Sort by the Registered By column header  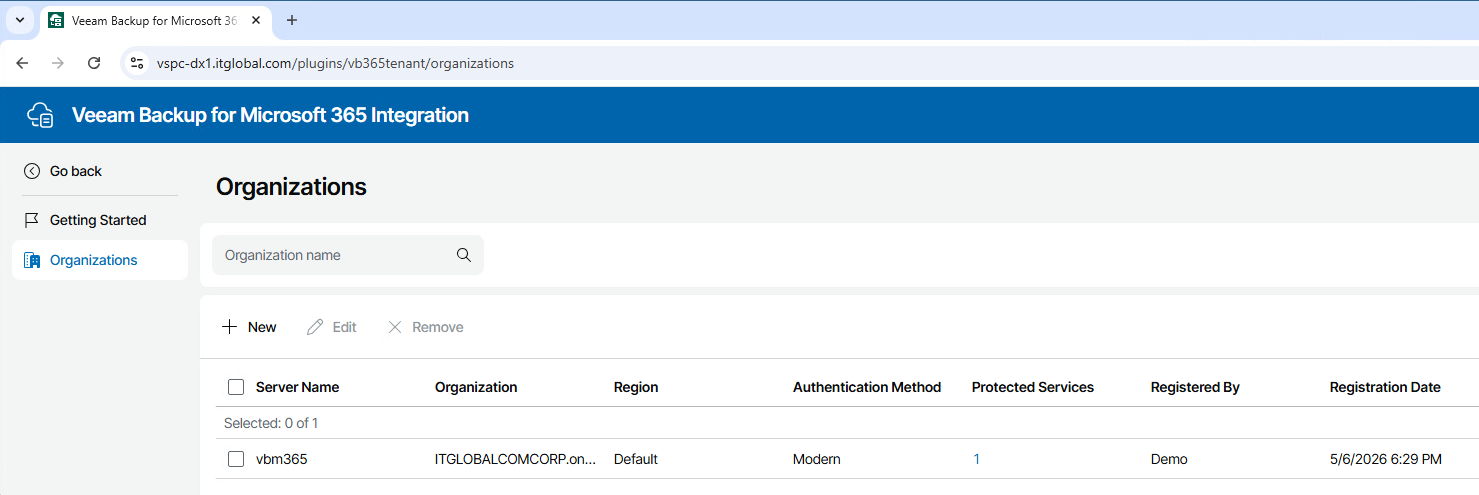tap(1195, 387)
